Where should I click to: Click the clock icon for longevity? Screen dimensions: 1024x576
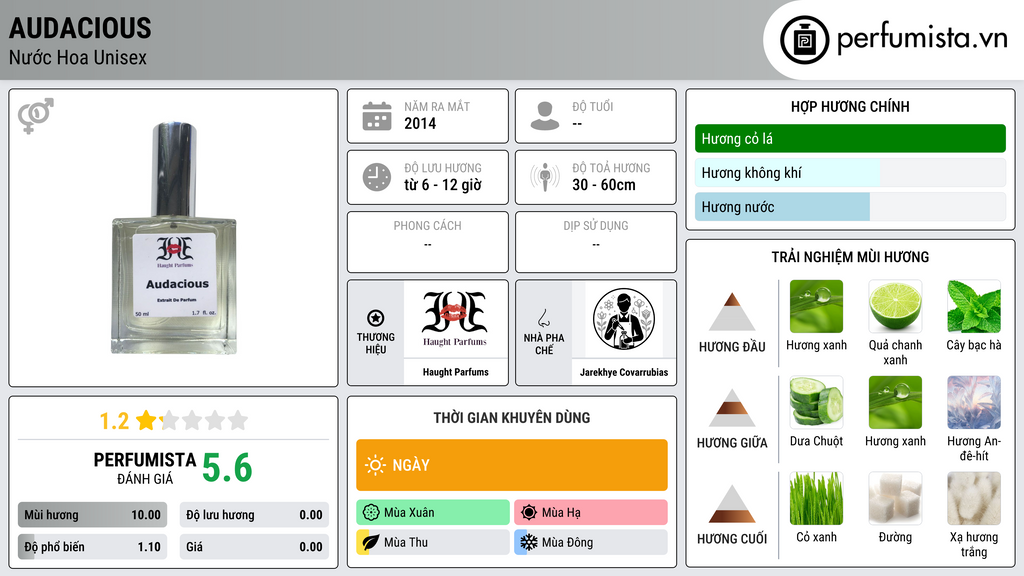(x=377, y=177)
